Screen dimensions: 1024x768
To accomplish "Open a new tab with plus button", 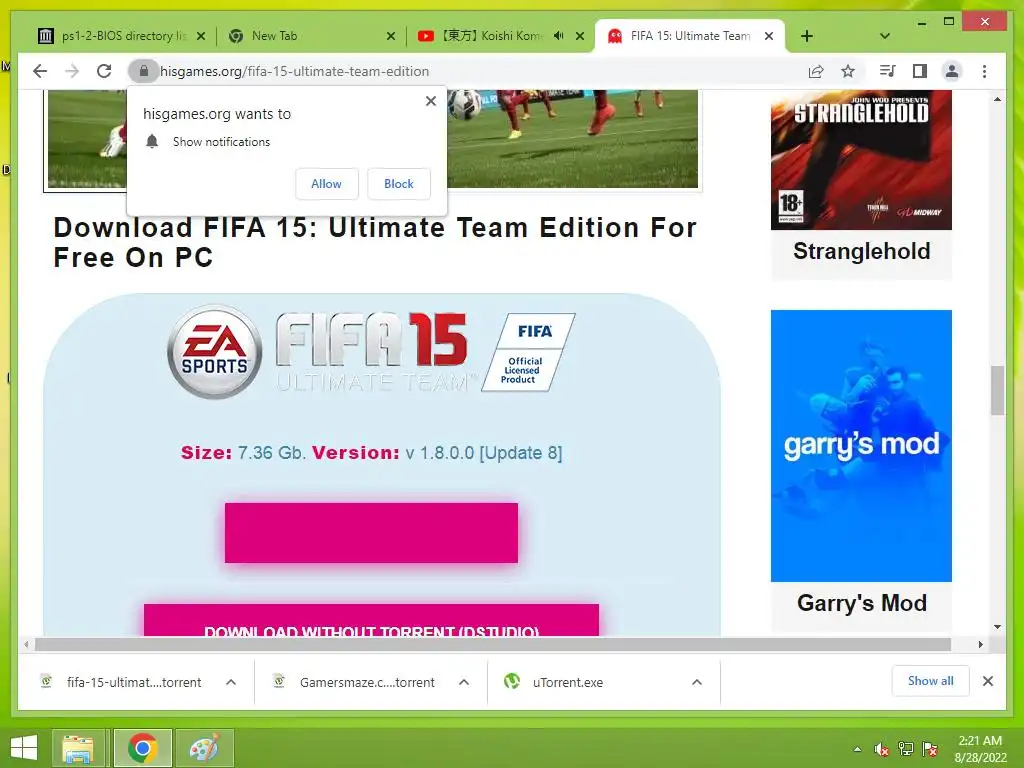I will (x=807, y=36).
